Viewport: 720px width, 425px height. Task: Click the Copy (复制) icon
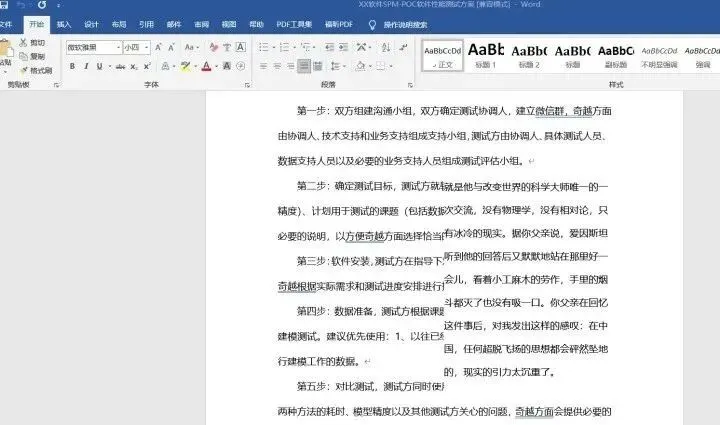tap(23, 56)
